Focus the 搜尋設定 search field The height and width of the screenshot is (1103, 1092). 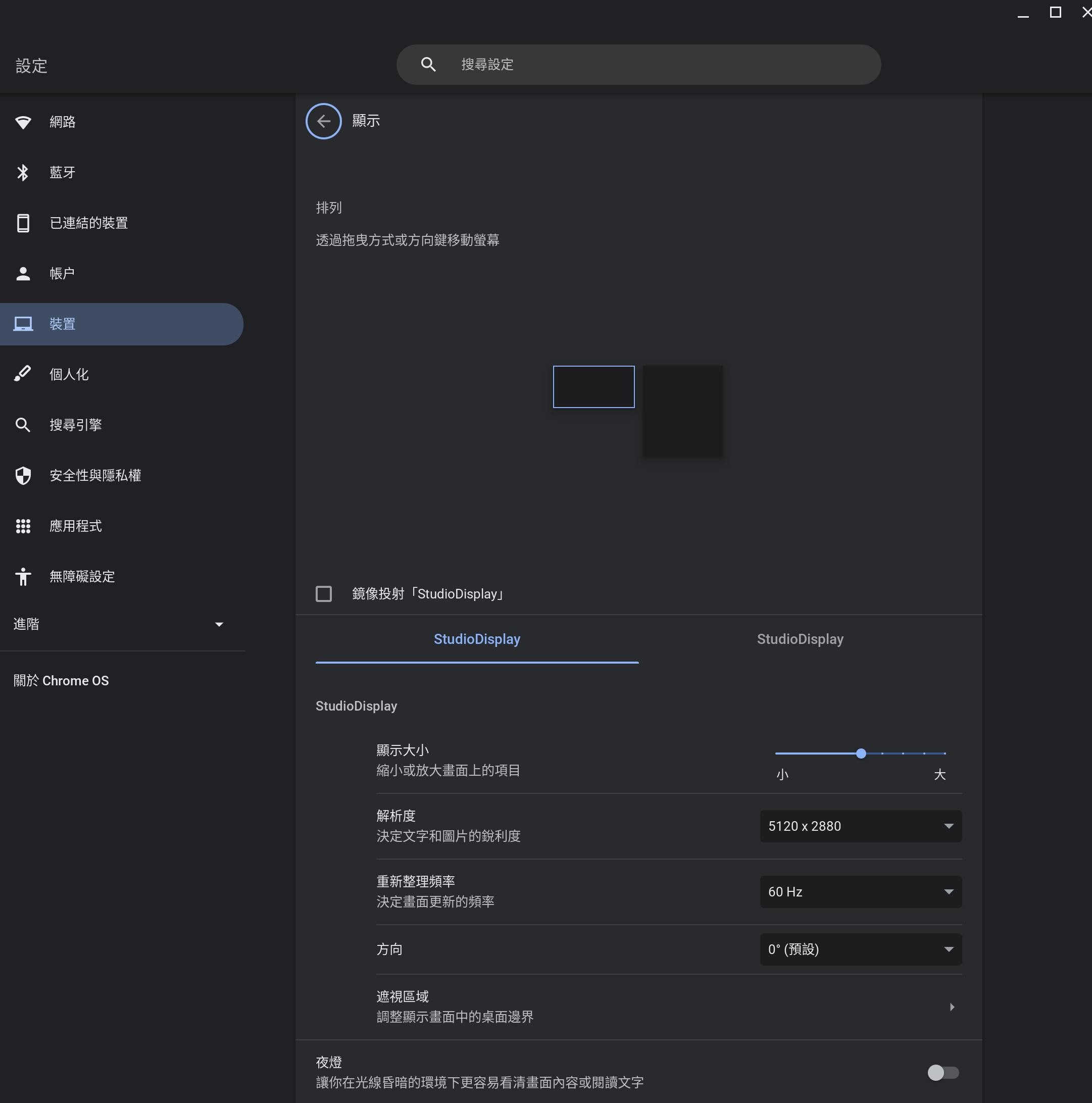pos(639,65)
